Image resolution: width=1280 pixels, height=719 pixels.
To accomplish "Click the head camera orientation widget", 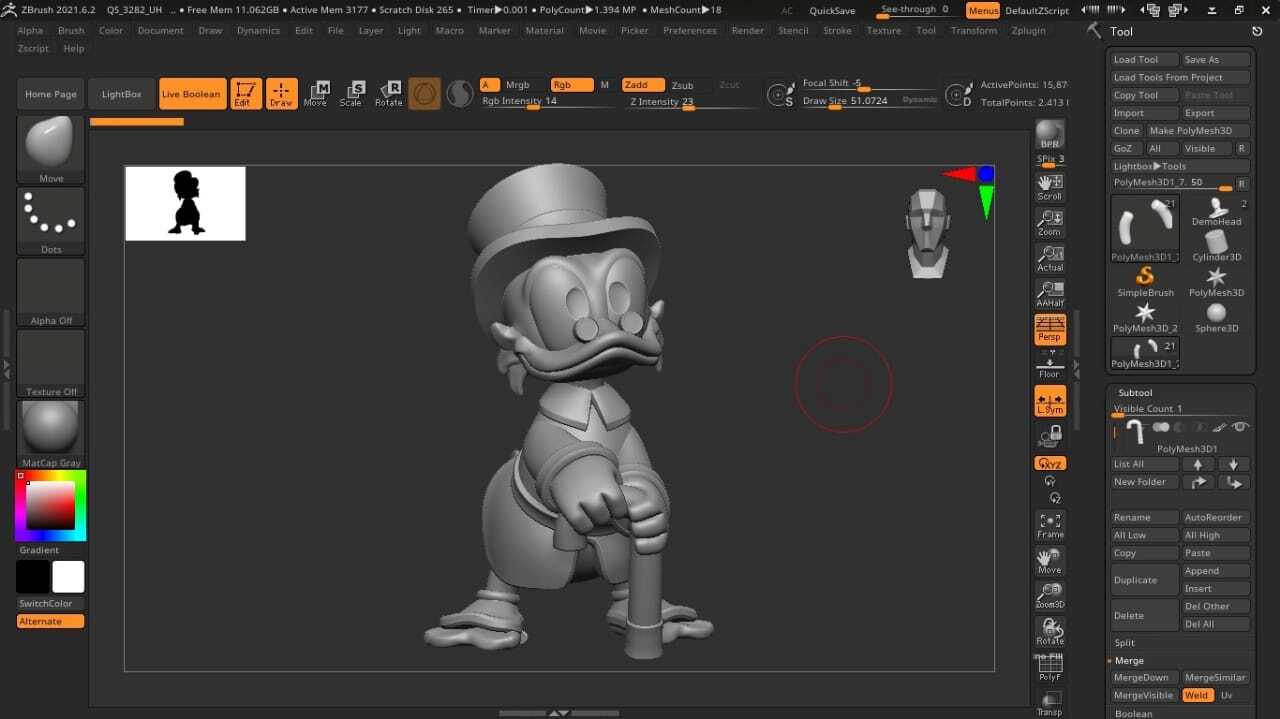I will 927,233.
